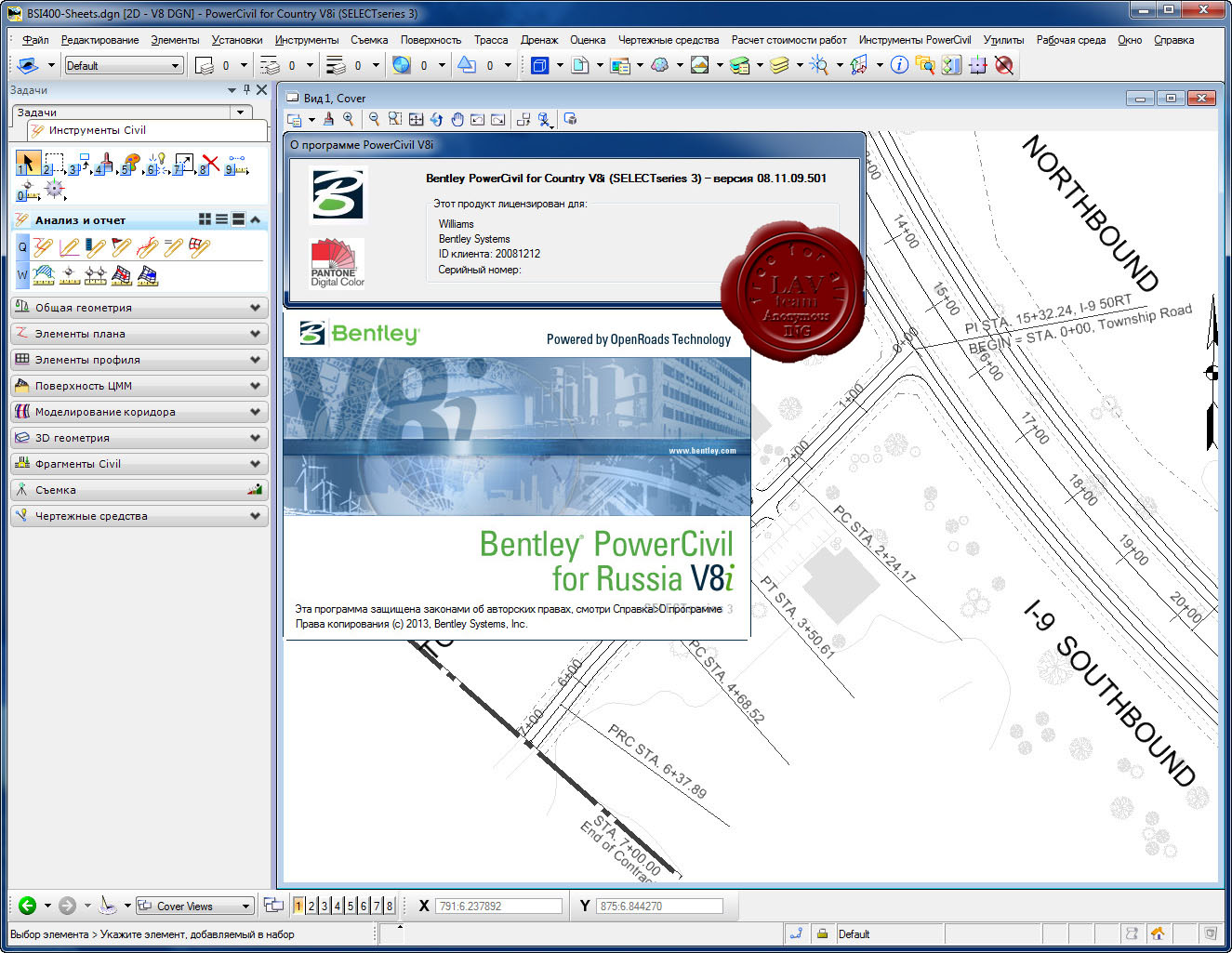
Task: Click the X coordinate input field
Action: [x=498, y=906]
